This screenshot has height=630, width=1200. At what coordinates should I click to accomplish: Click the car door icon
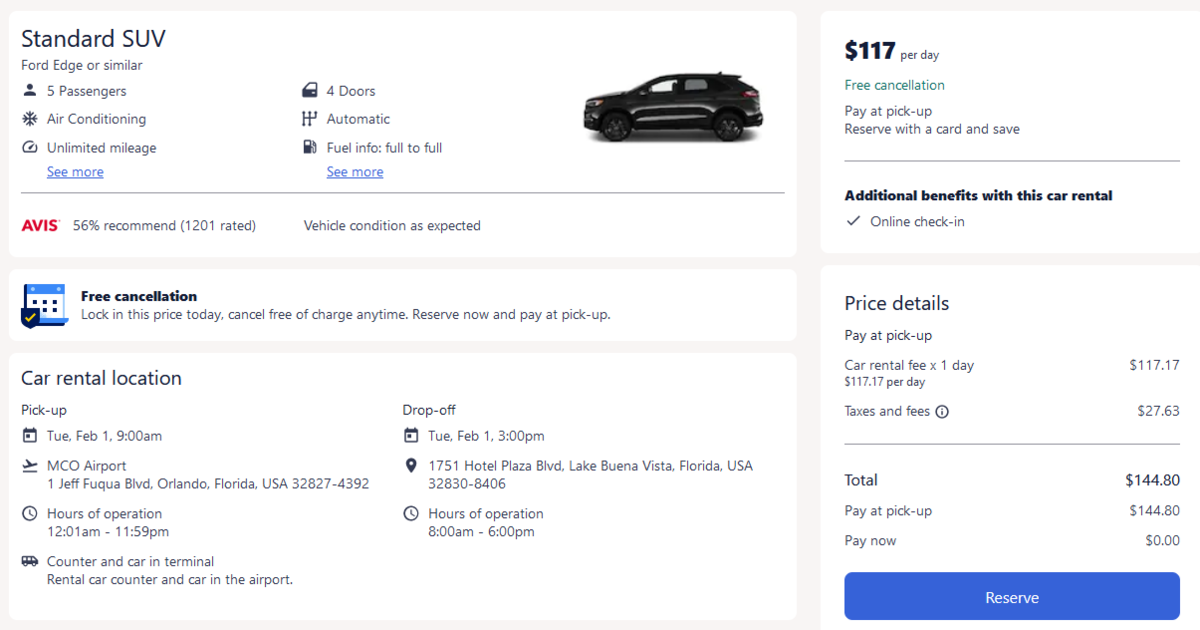click(x=310, y=91)
